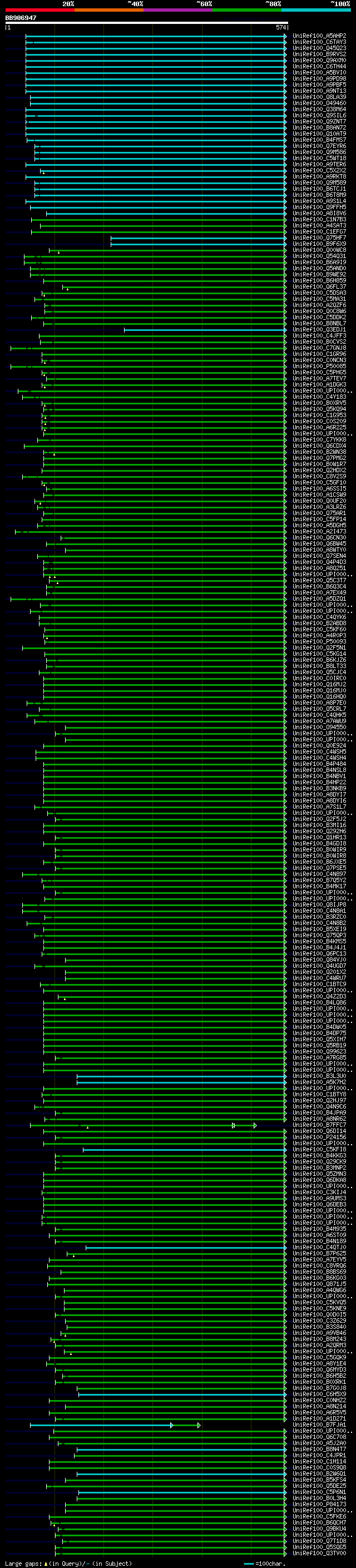The width and height of the screenshot is (356, 1568).
Task: Open hit UniRef100_A5AHP2
Action: pyautogui.click(x=319, y=36)
